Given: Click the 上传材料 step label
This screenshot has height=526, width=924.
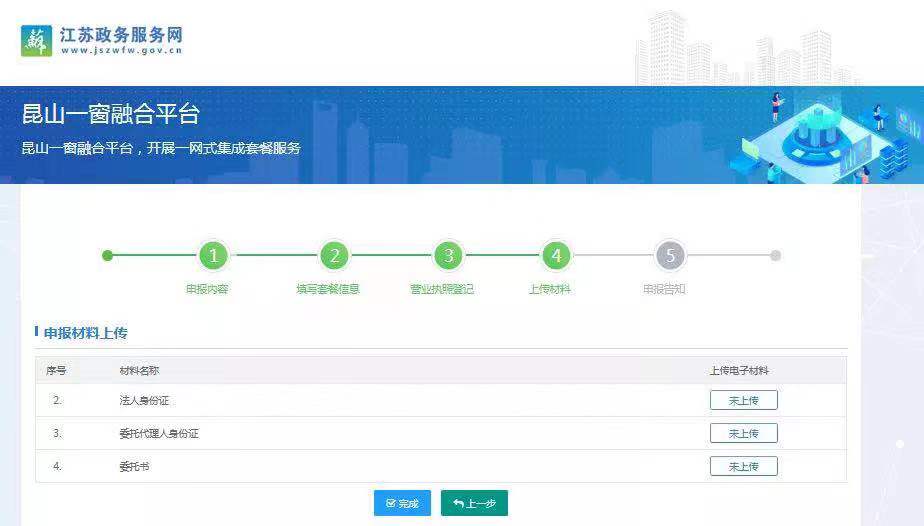Looking at the screenshot, I should (549, 289).
